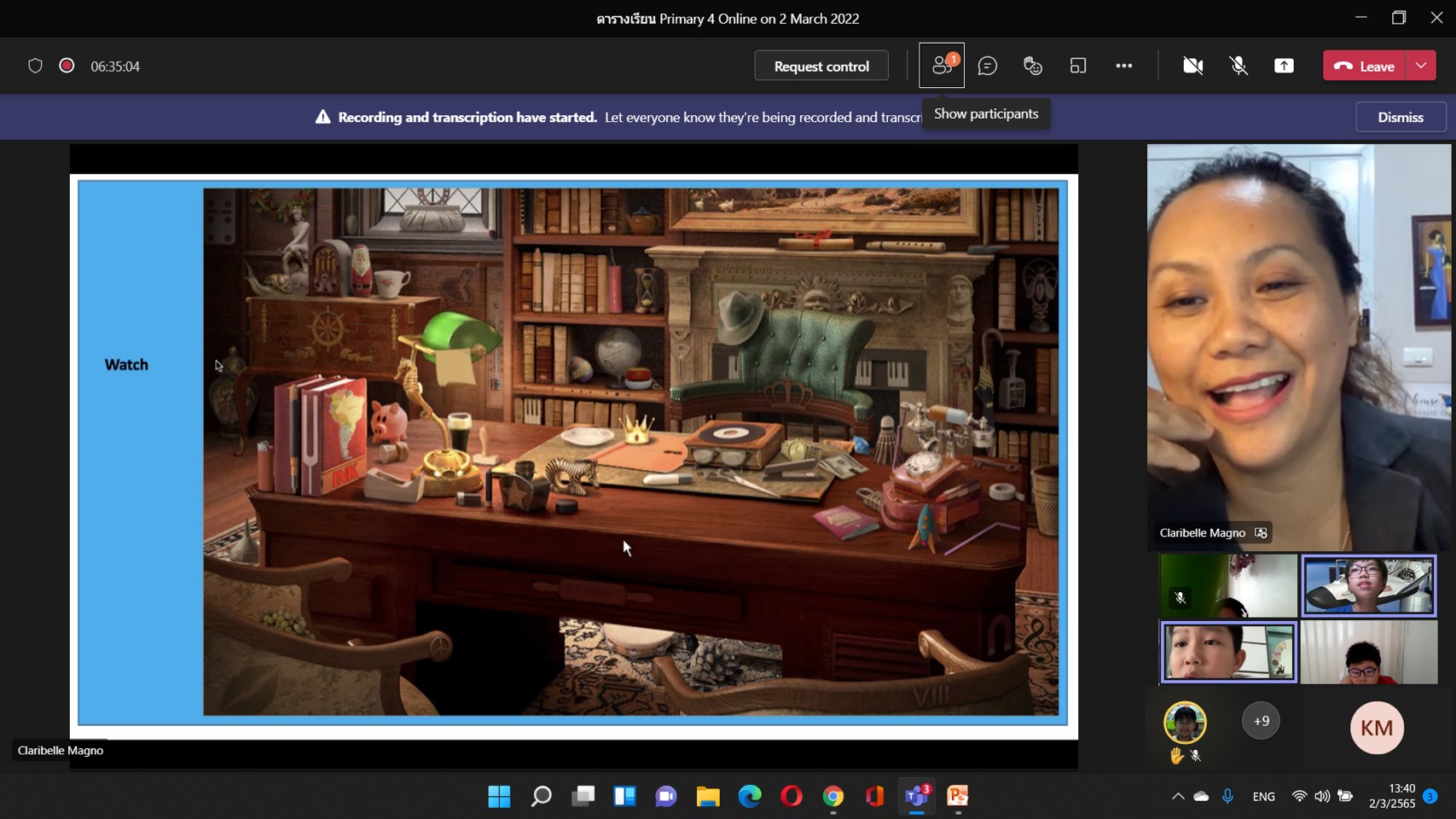Viewport: 1456px width, 819px height.
Task: Click the shield privacy icon
Action: tap(35, 66)
